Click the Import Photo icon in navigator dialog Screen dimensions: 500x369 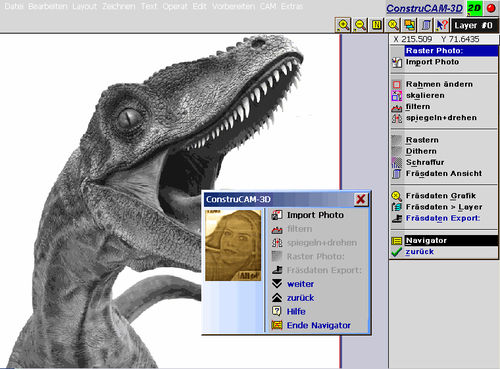(x=277, y=215)
